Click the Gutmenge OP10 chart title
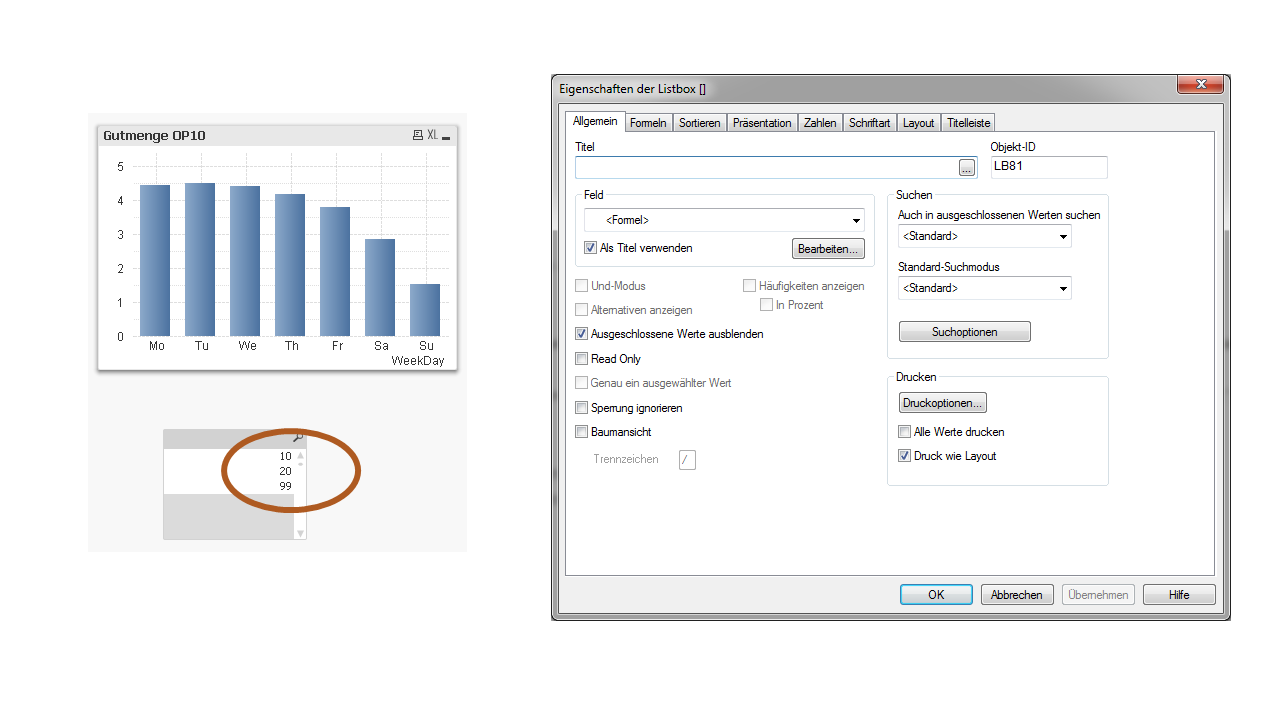 click(155, 135)
